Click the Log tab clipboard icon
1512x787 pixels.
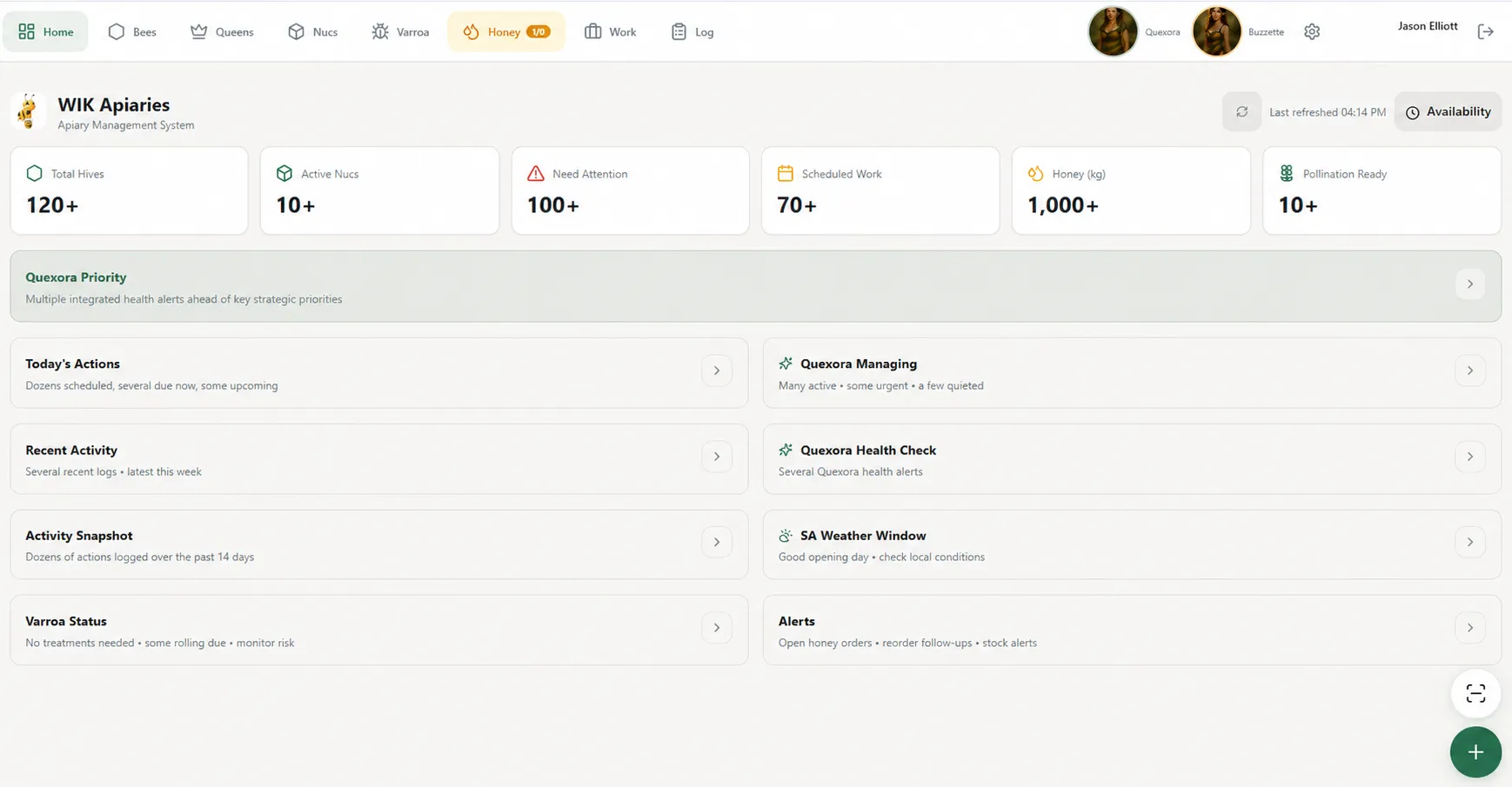[679, 32]
